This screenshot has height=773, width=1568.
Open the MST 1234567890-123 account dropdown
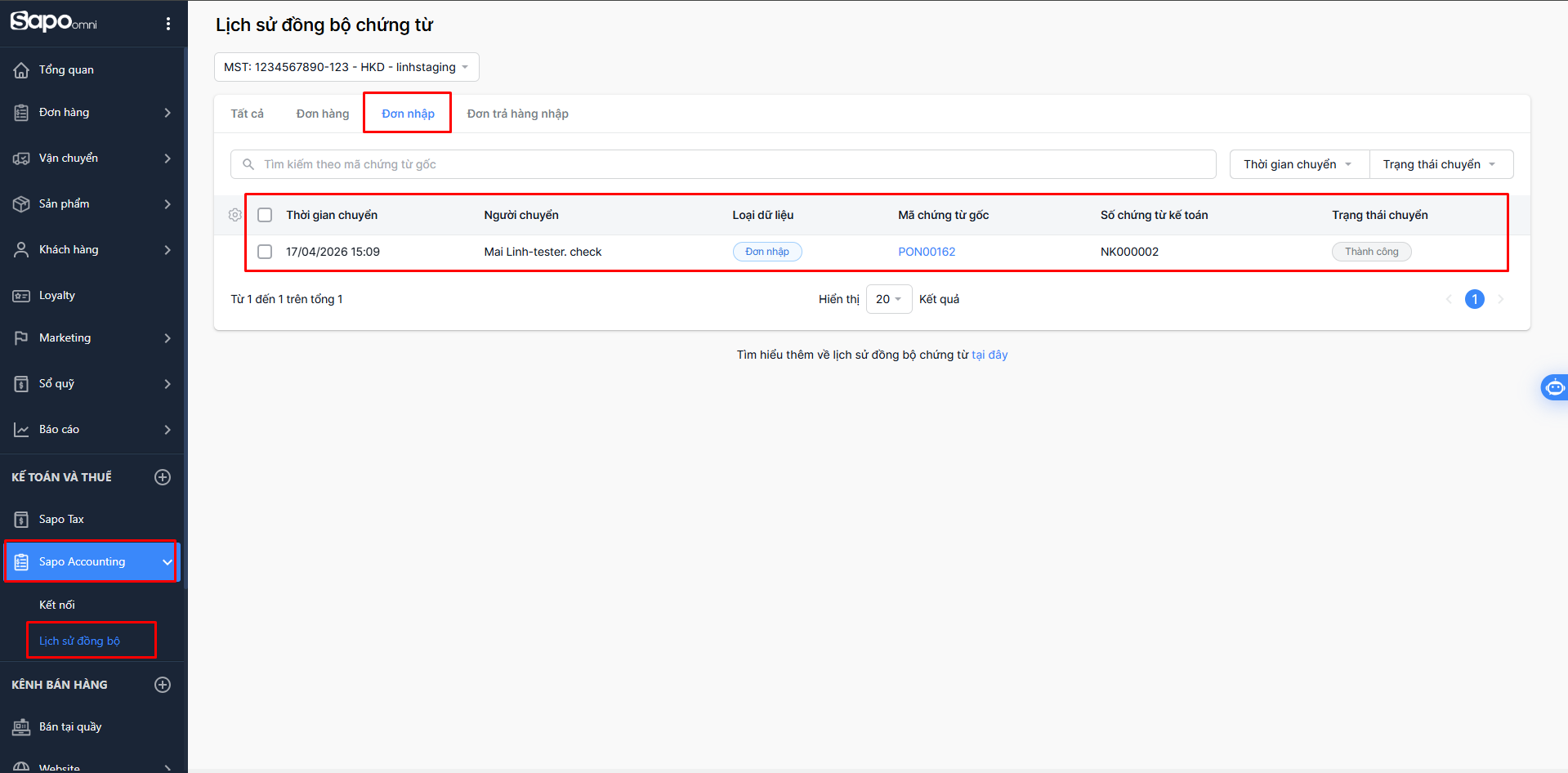click(346, 67)
